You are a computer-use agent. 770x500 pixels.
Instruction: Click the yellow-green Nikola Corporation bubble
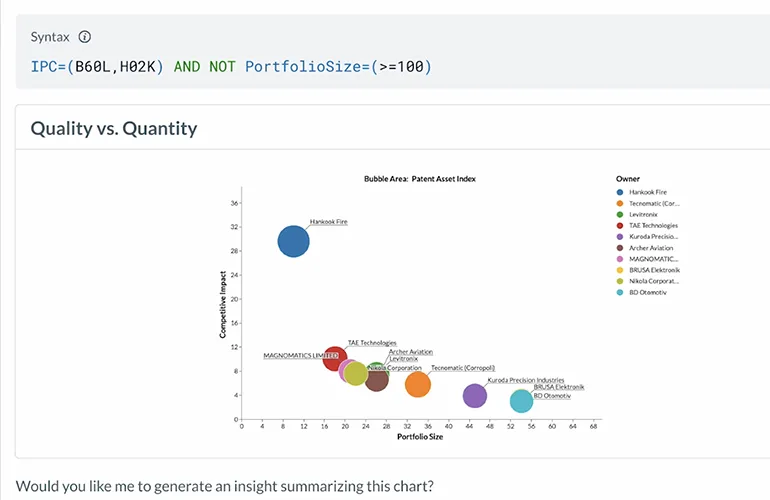point(356,375)
